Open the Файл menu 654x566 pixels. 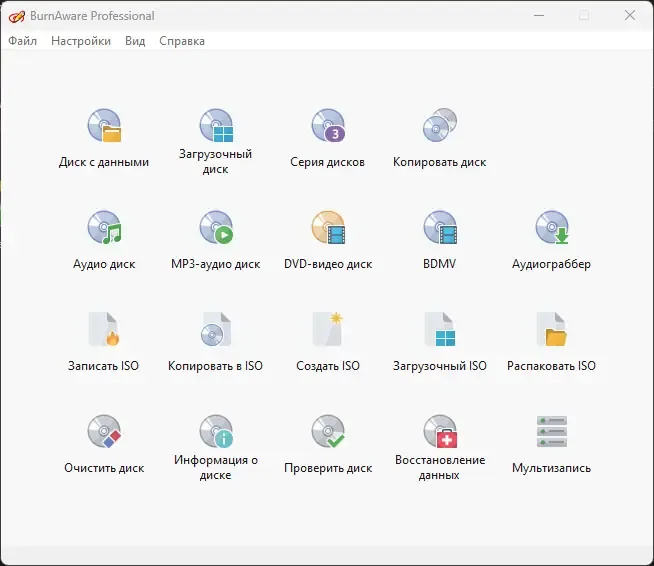(23, 41)
